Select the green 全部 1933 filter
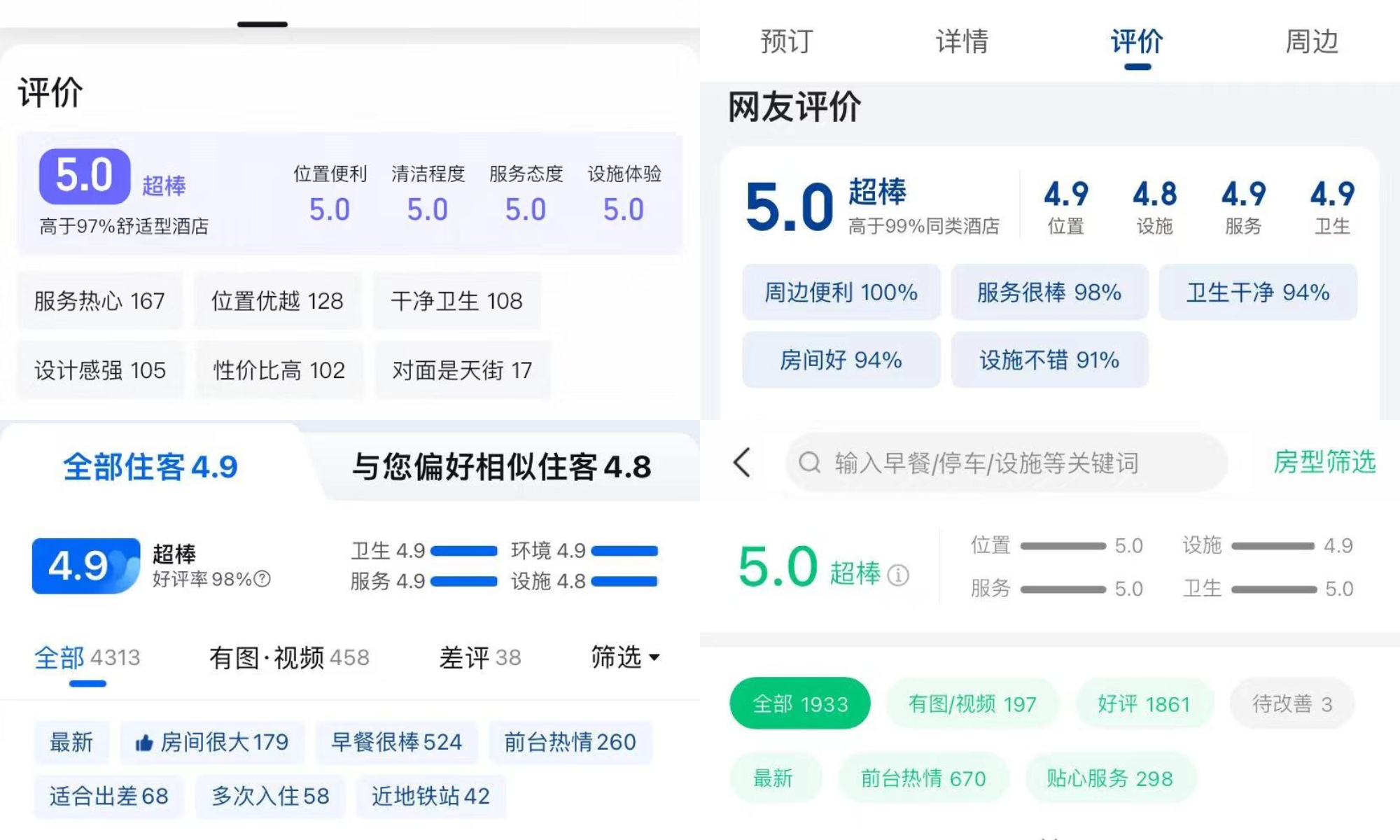The width and height of the screenshot is (1400, 840). pos(800,703)
